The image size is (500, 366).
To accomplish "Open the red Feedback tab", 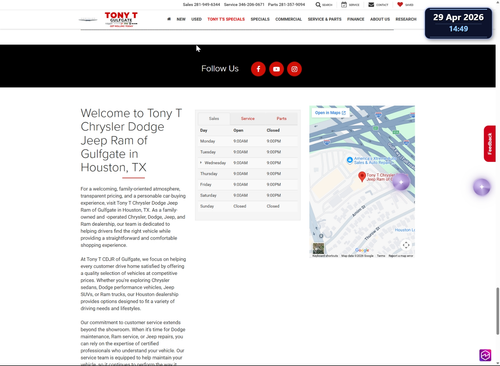I will point(490,144).
